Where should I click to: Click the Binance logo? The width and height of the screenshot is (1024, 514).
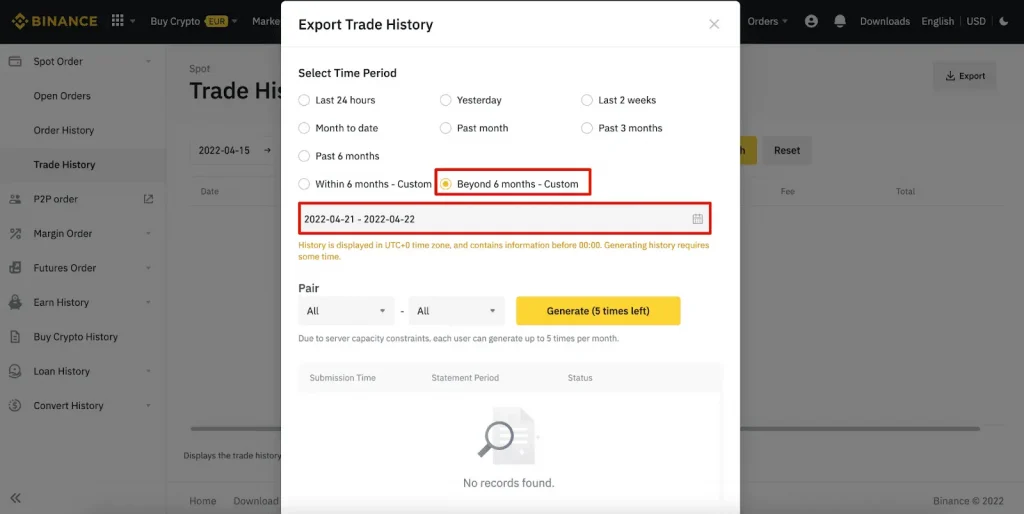tap(55, 21)
